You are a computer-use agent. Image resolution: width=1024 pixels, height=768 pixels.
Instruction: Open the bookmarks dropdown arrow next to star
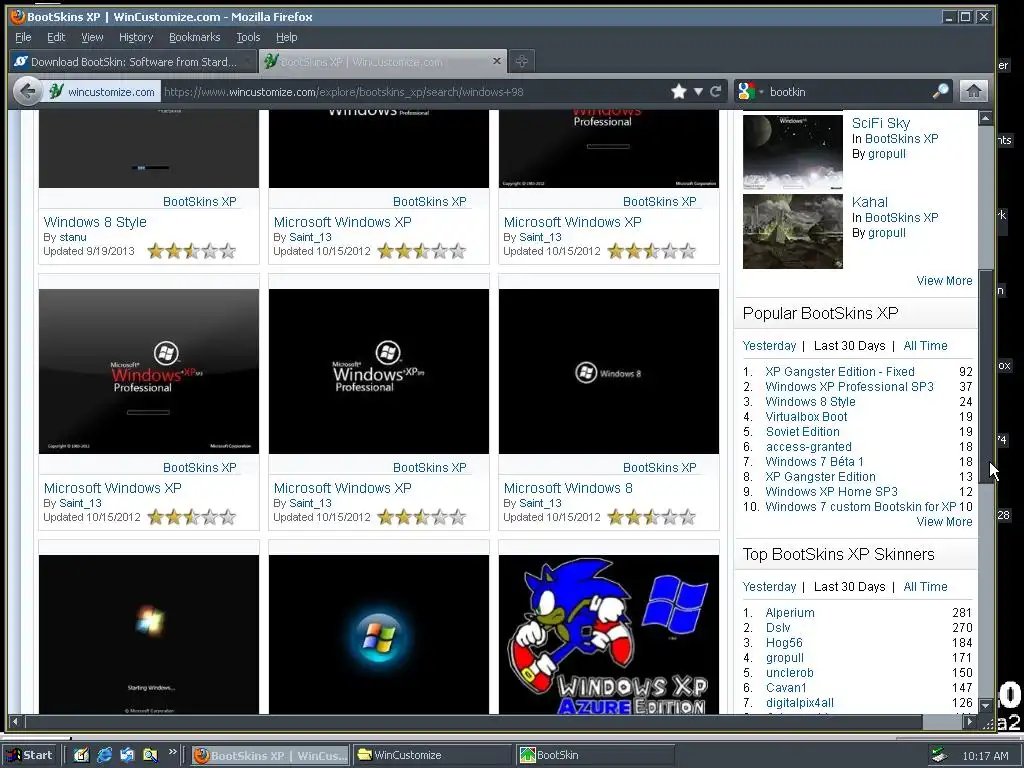[697, 91]
